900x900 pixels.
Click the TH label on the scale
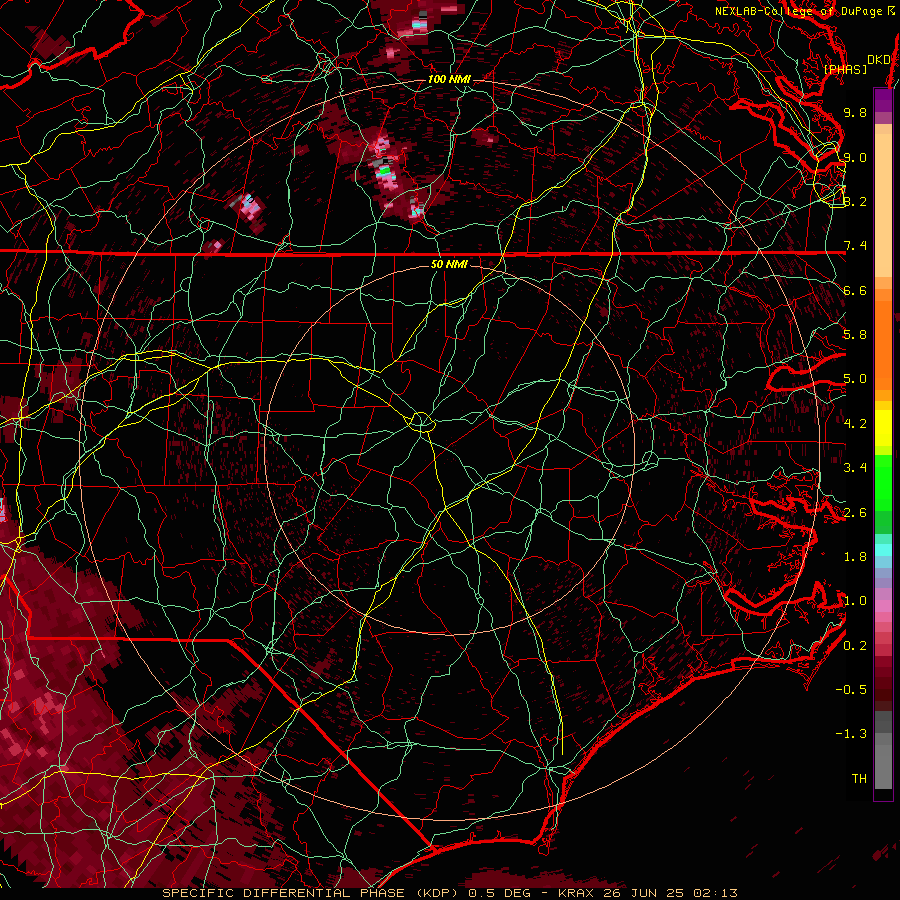tap(859, 779)
